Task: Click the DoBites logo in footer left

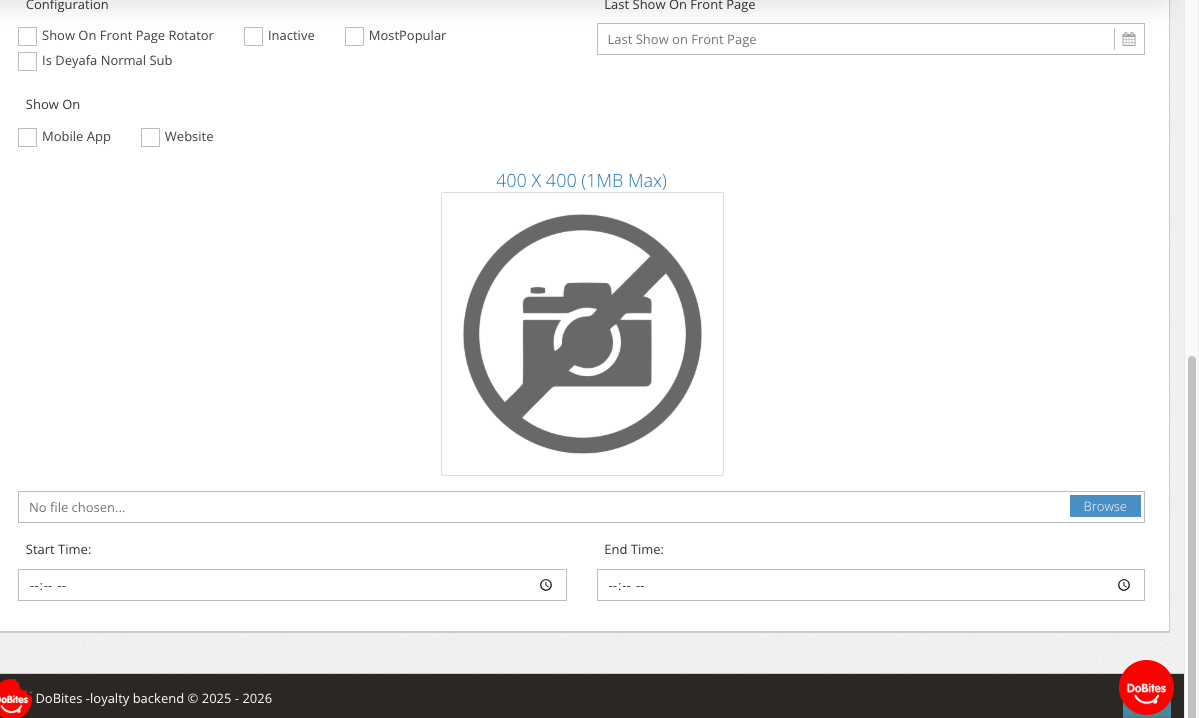Action: (x=14, y=698)
